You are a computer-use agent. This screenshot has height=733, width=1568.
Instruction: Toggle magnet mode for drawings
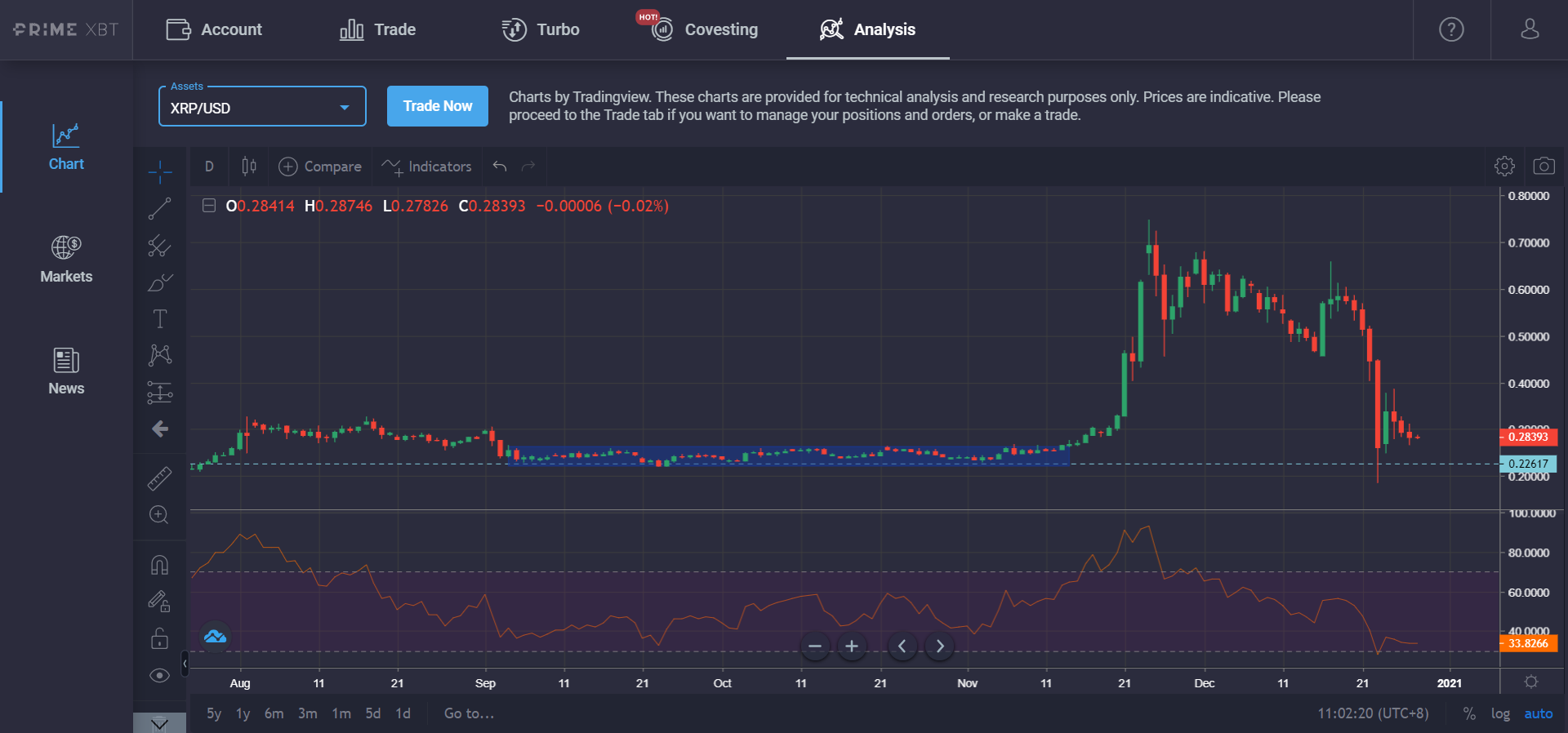tap(160, 565)
